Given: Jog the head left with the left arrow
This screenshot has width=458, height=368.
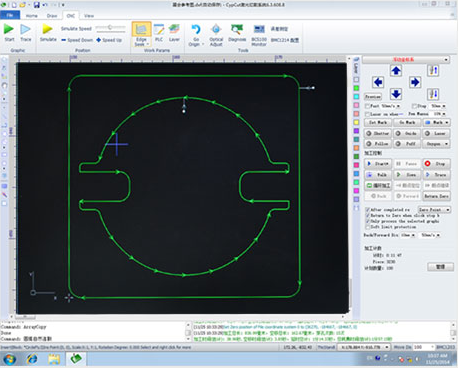Looking at the screenshot, I should [x=378, y=82].
